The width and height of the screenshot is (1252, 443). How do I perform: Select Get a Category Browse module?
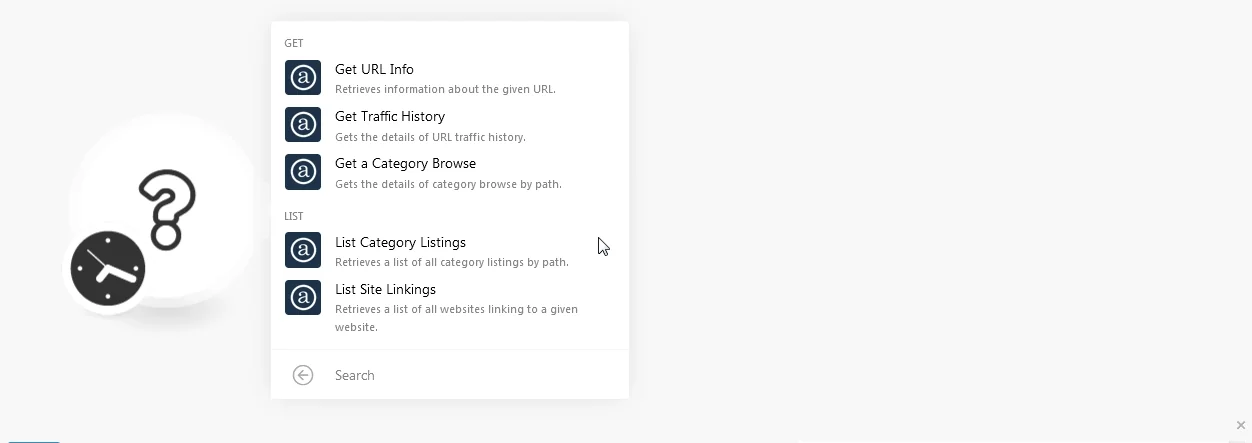point(450,172)
